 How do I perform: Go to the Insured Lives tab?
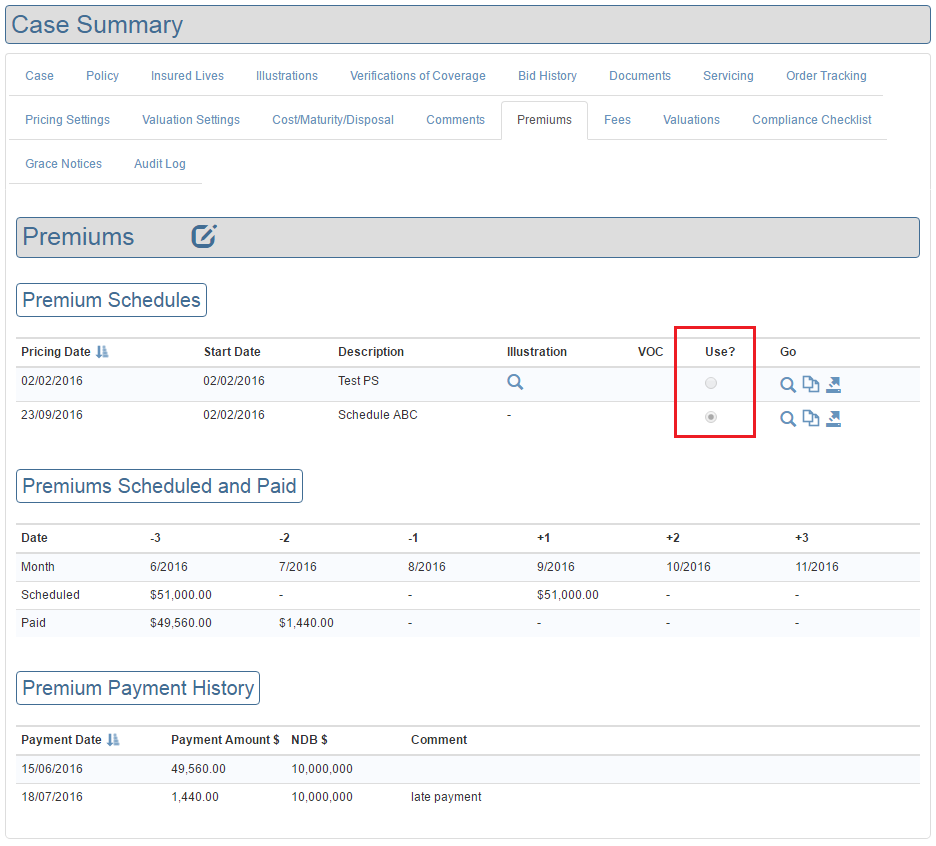[x=187, y=76]
